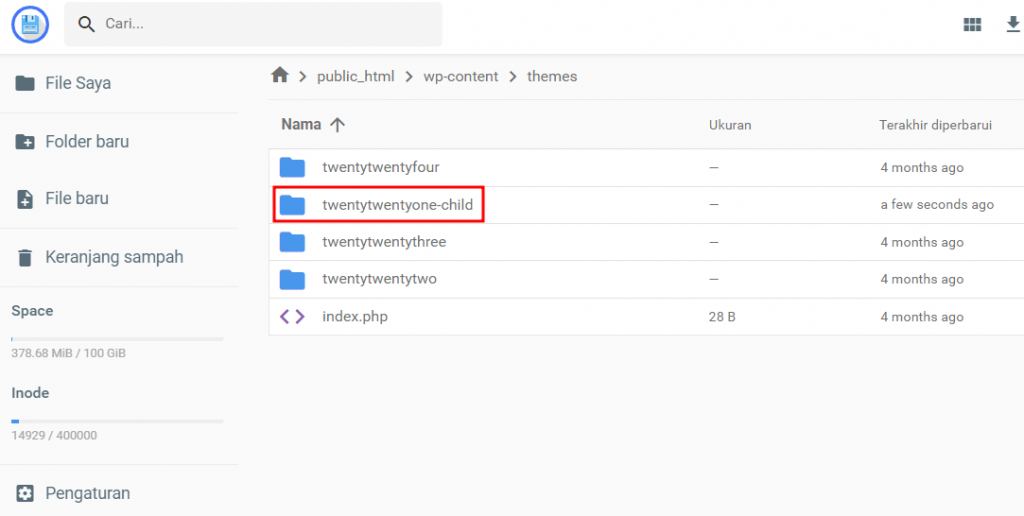Toggle Nama sort order arrow

(x=337, y=125)
